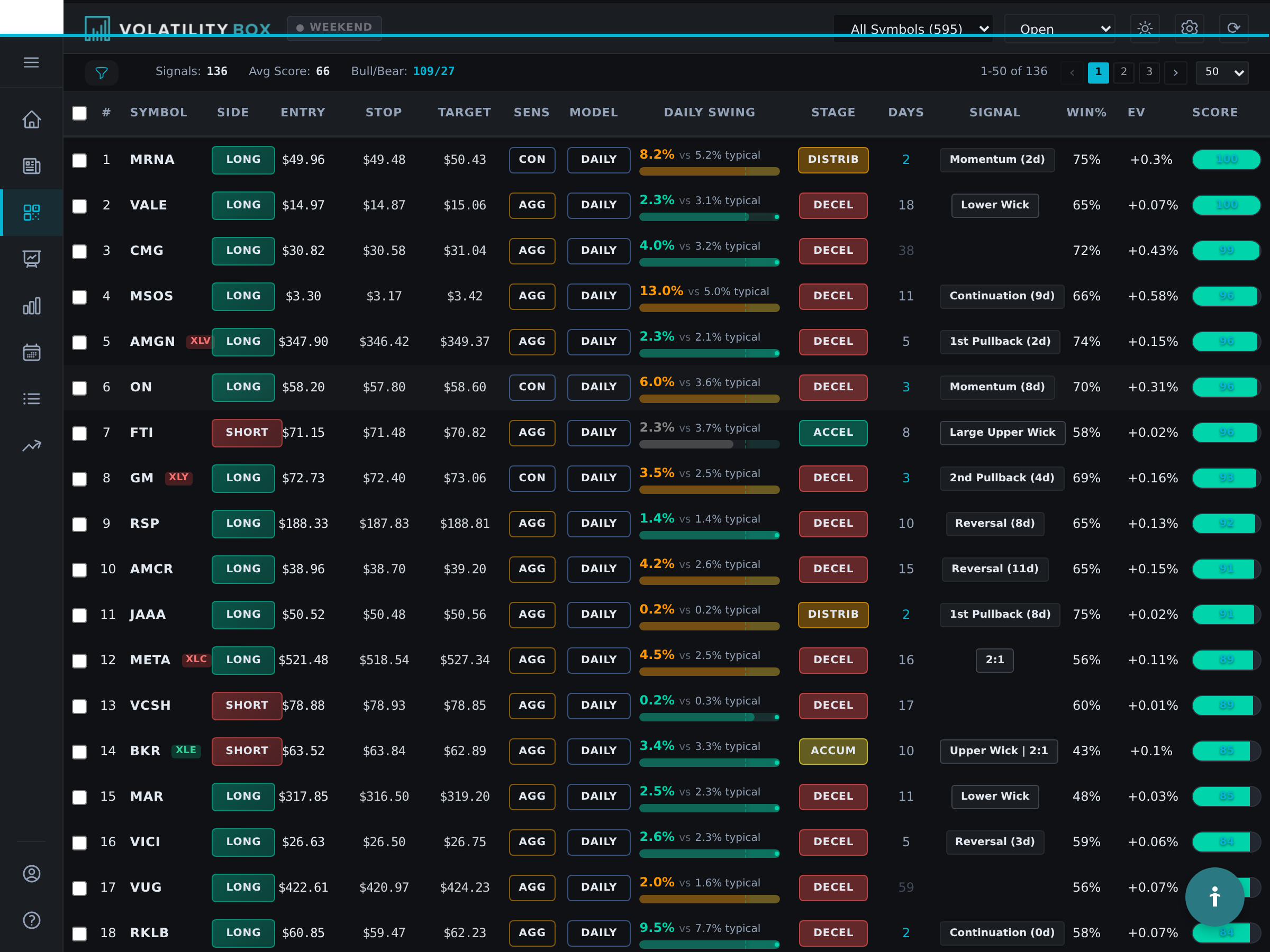This screenshot has width=1270, height=952.
Task: Click the 2:1 signal badge for META
Action: (994, 660)
